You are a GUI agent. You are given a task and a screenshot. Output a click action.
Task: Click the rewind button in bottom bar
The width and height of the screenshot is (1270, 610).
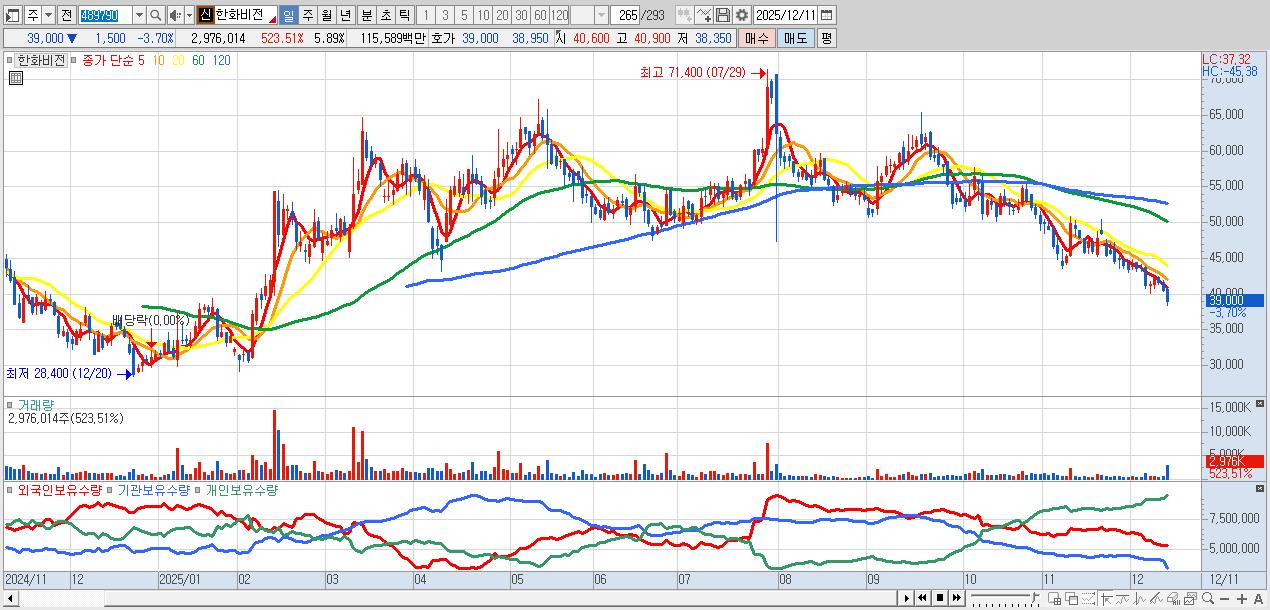tap(923, 598)
